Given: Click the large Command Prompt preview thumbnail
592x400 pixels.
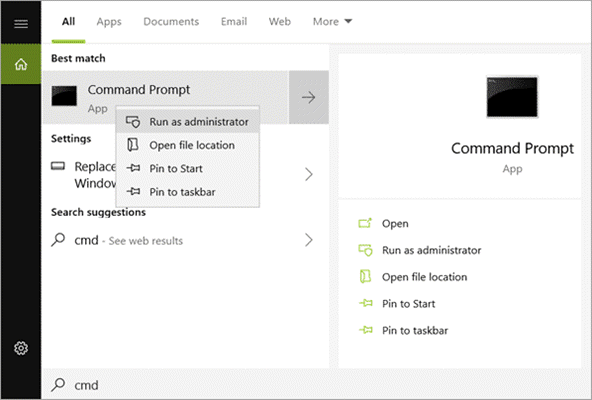Looking at the screenshot, I should pos(512,97).
